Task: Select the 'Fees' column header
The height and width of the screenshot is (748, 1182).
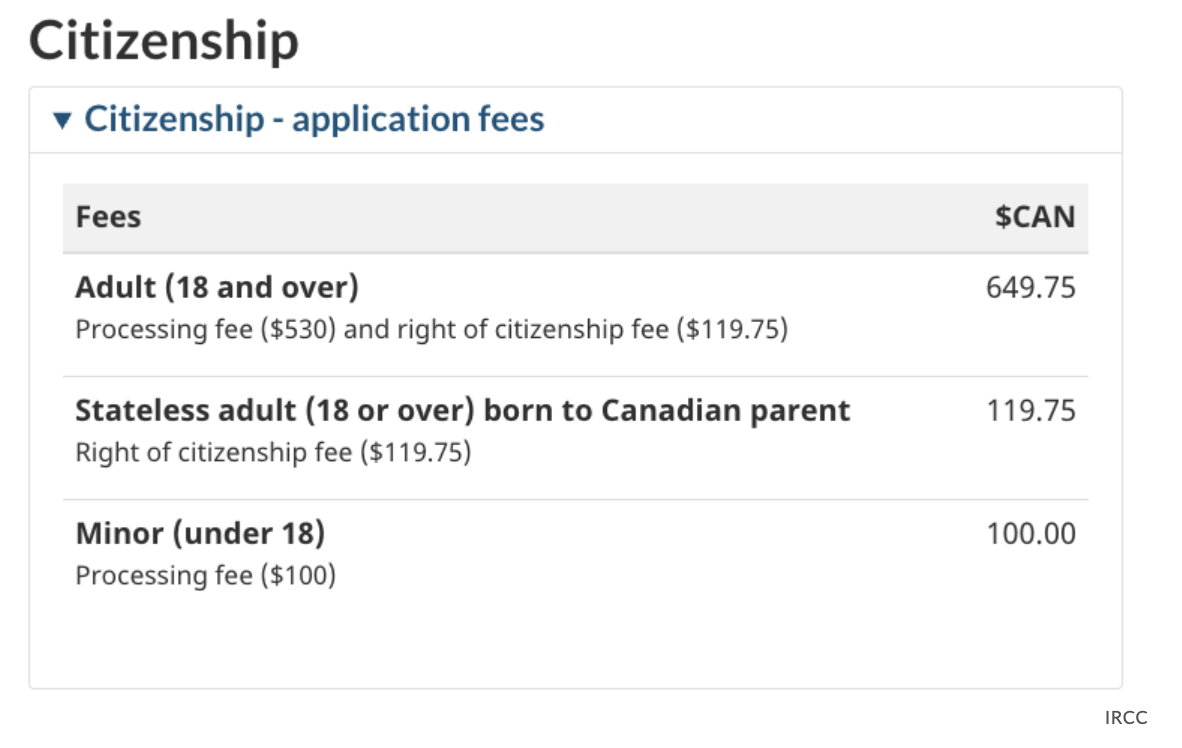Action: click(x=108, y=217)
